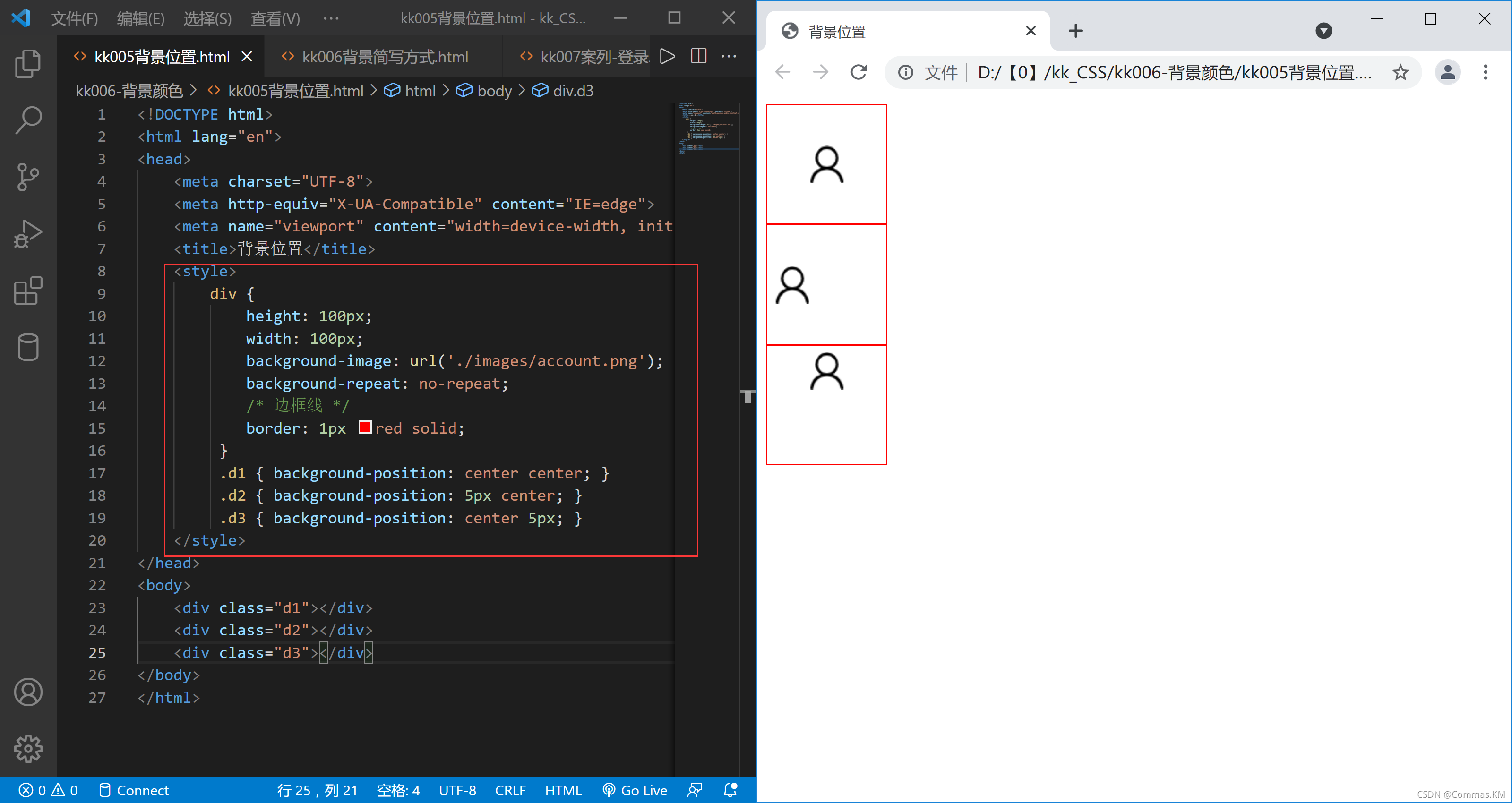
Task: Change end of line sequence CRLF
Action: tap(510, 791)
